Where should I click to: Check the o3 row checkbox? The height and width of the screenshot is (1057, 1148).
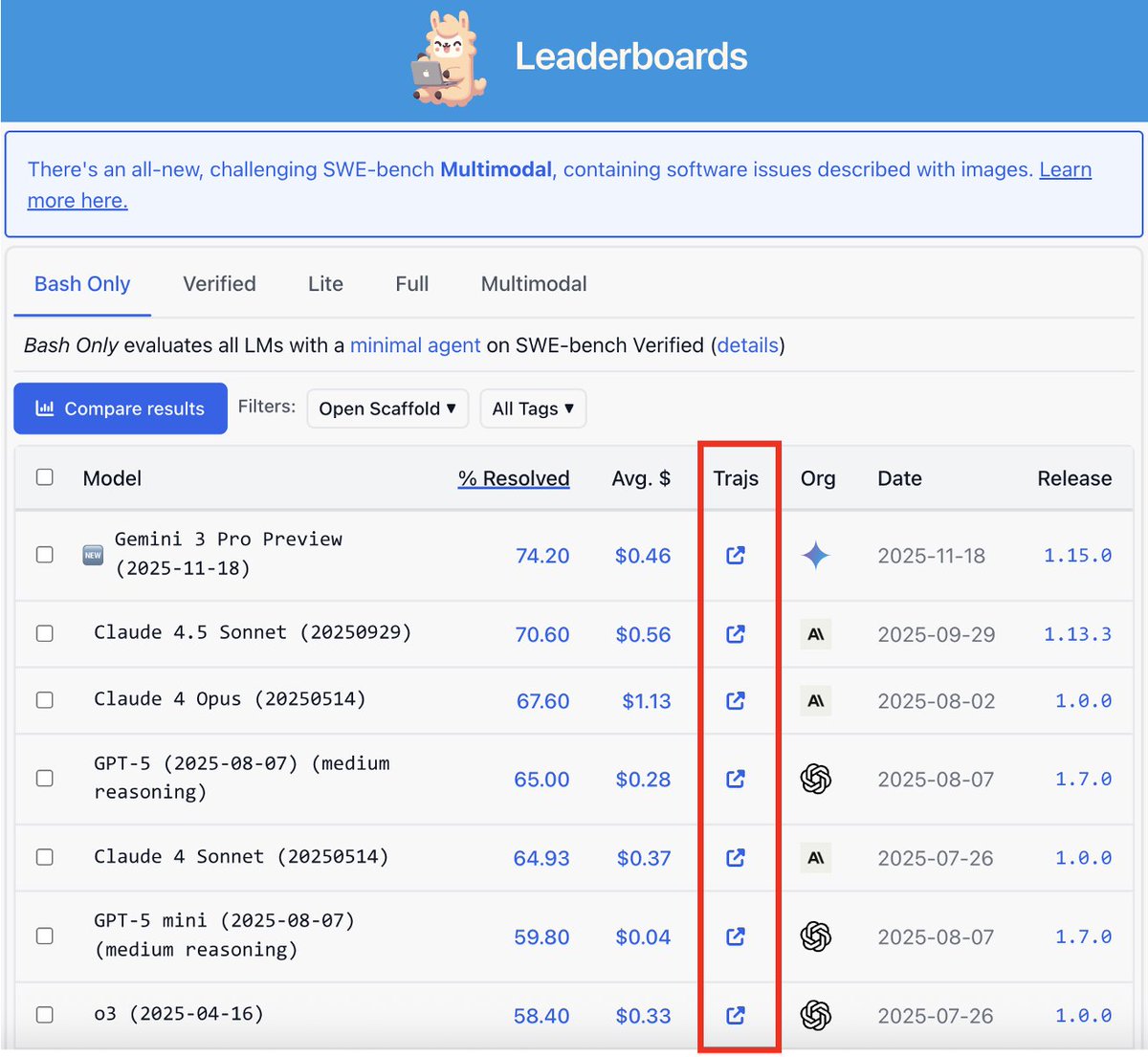(x=45, y=1015)
